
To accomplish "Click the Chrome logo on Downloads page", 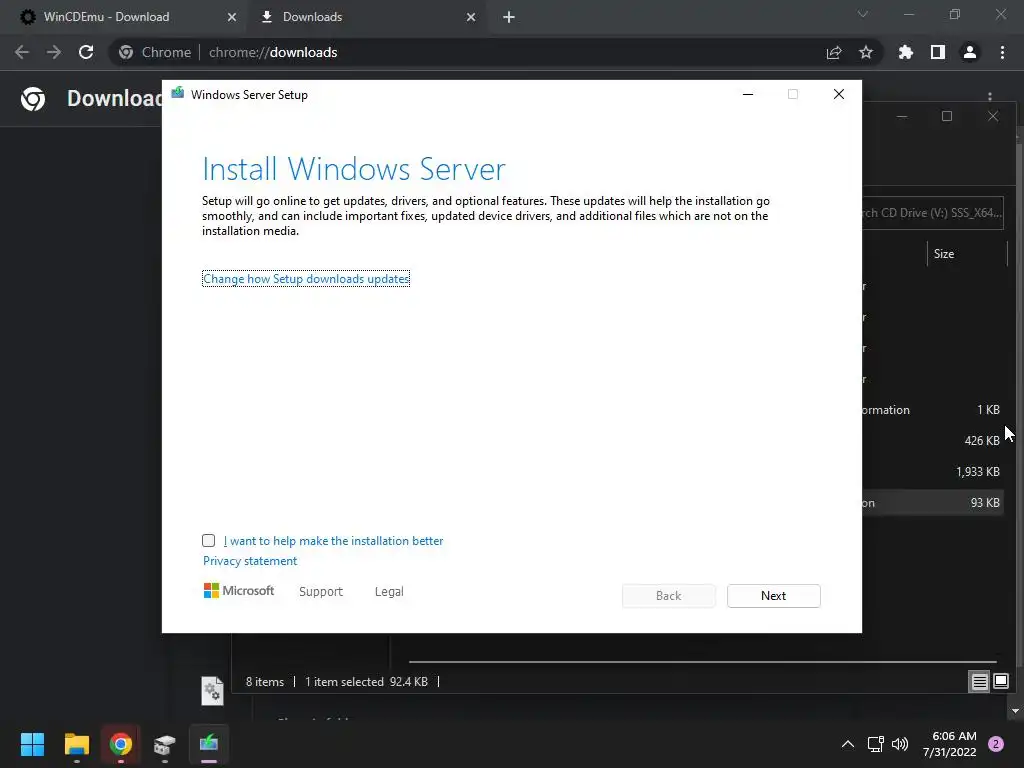I will [33, 99].
